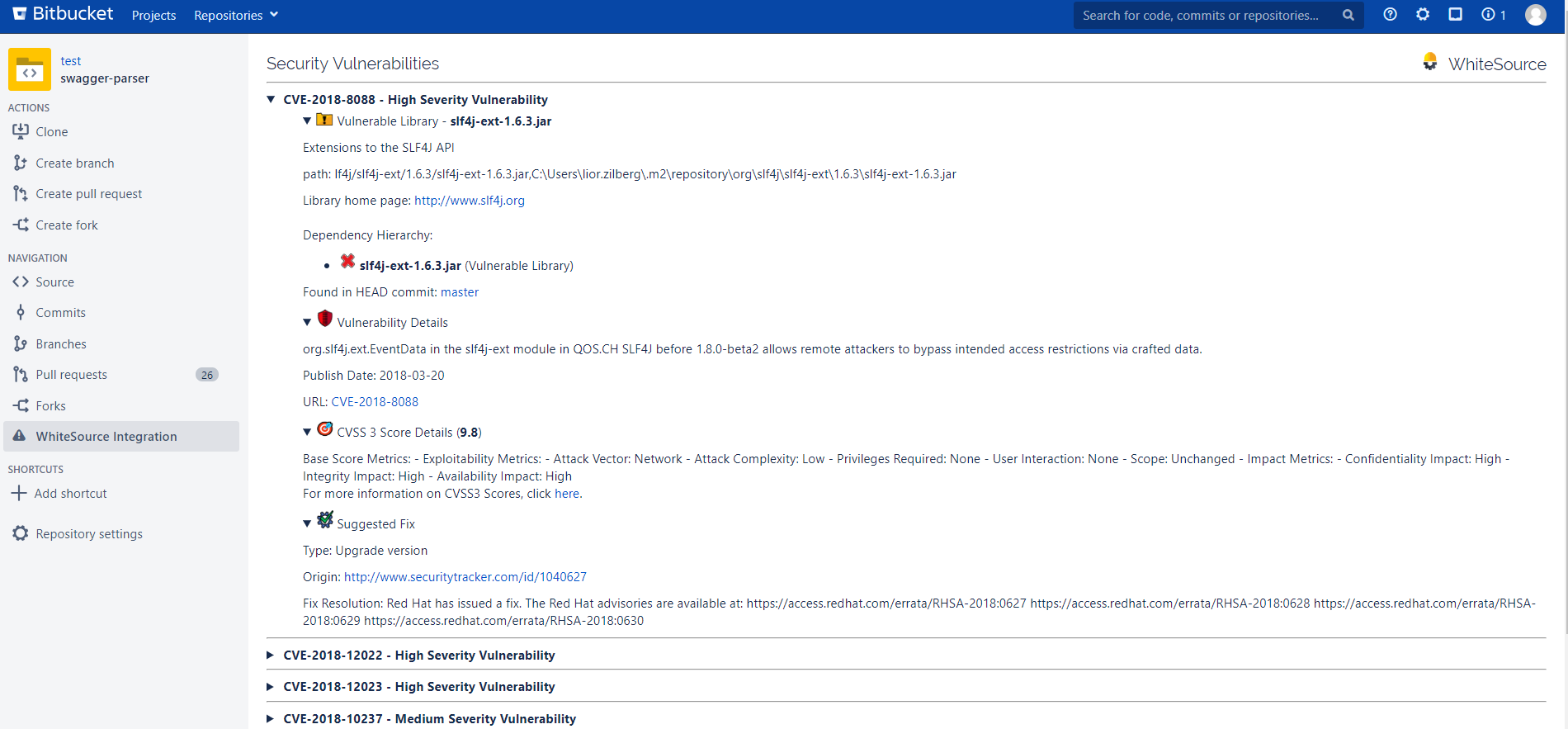Screen dimensions: 1568x729
Task: Collapse the CVE-2018-8088 vulnerability section
Action: (x=271, y=99)
